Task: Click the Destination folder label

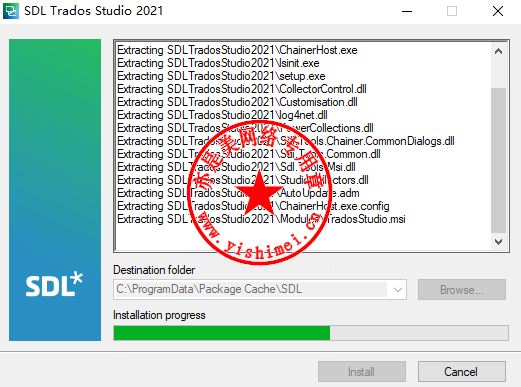Action: tap(154, 270)
